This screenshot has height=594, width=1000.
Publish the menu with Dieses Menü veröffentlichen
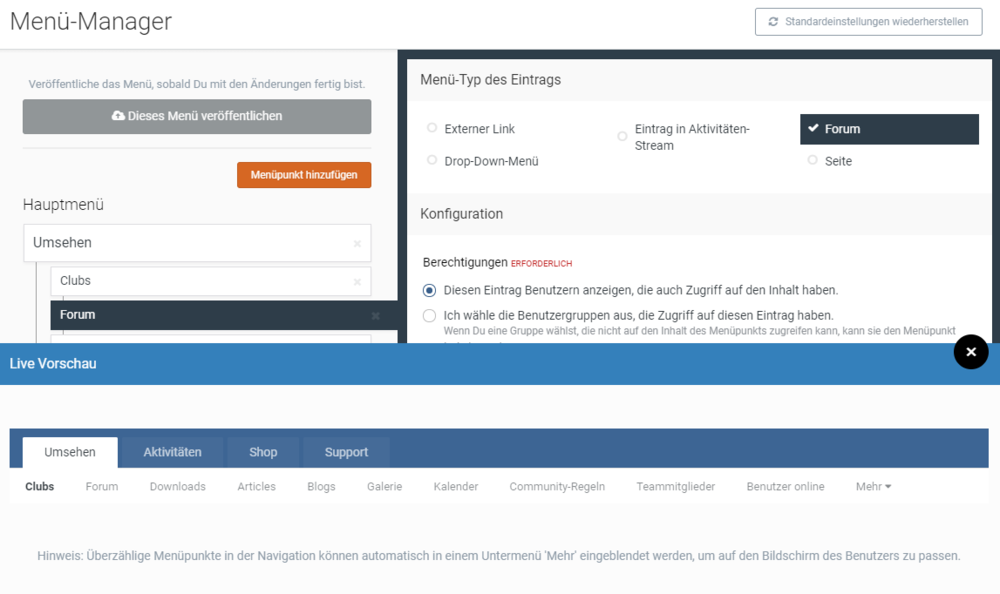coord(197,116)
